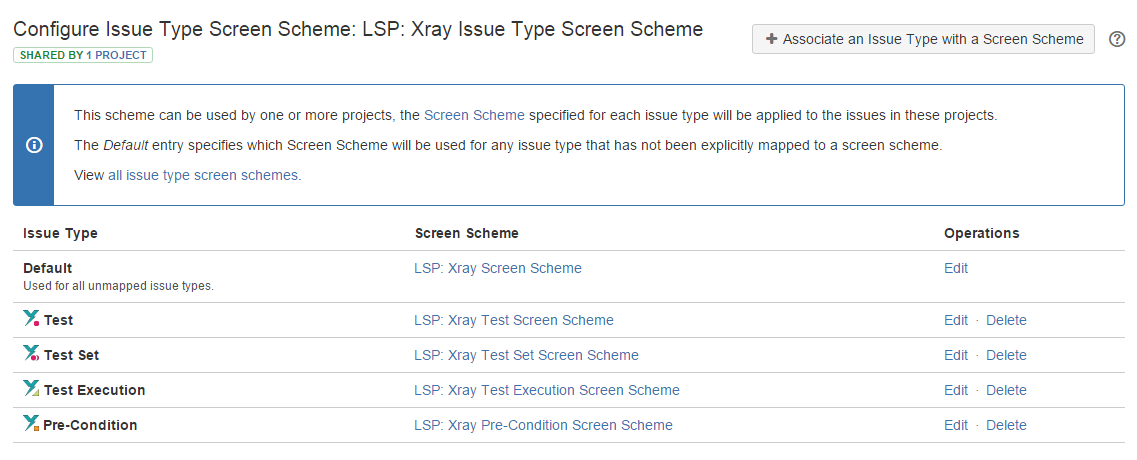Edit the Pre-Condition mapping

coord(956,424)
